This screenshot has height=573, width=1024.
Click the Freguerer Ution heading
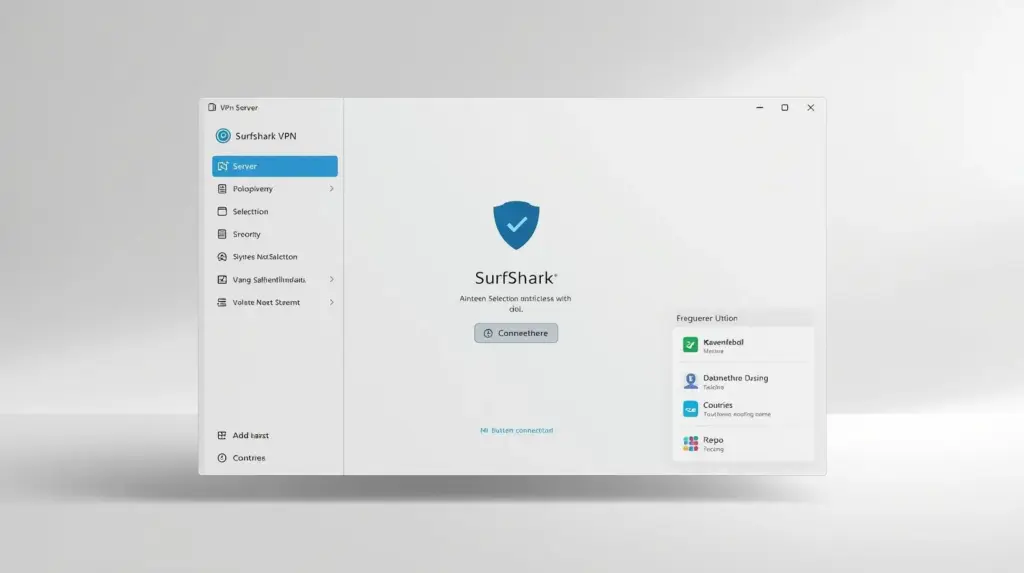707,318
